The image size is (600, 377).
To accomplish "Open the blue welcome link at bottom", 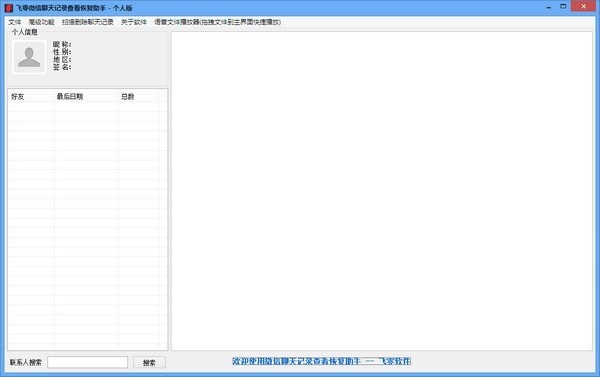I will tap(321, 361).
